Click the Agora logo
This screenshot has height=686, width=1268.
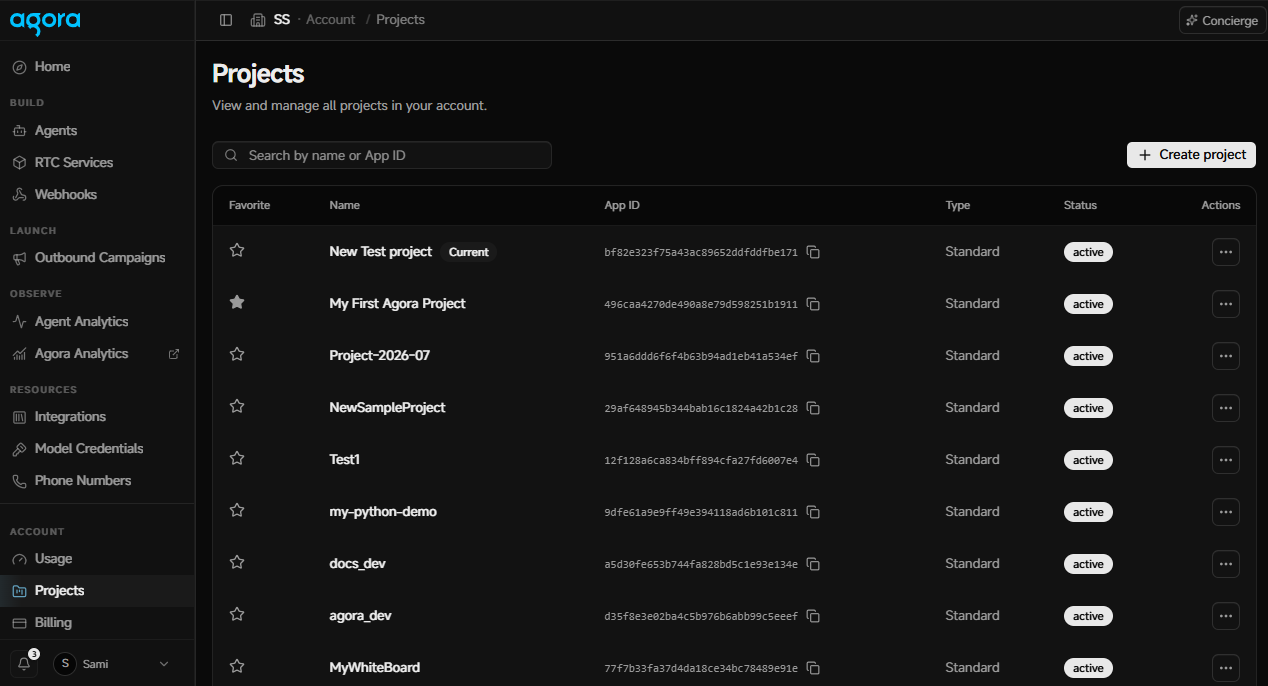(x=45, y=21)
